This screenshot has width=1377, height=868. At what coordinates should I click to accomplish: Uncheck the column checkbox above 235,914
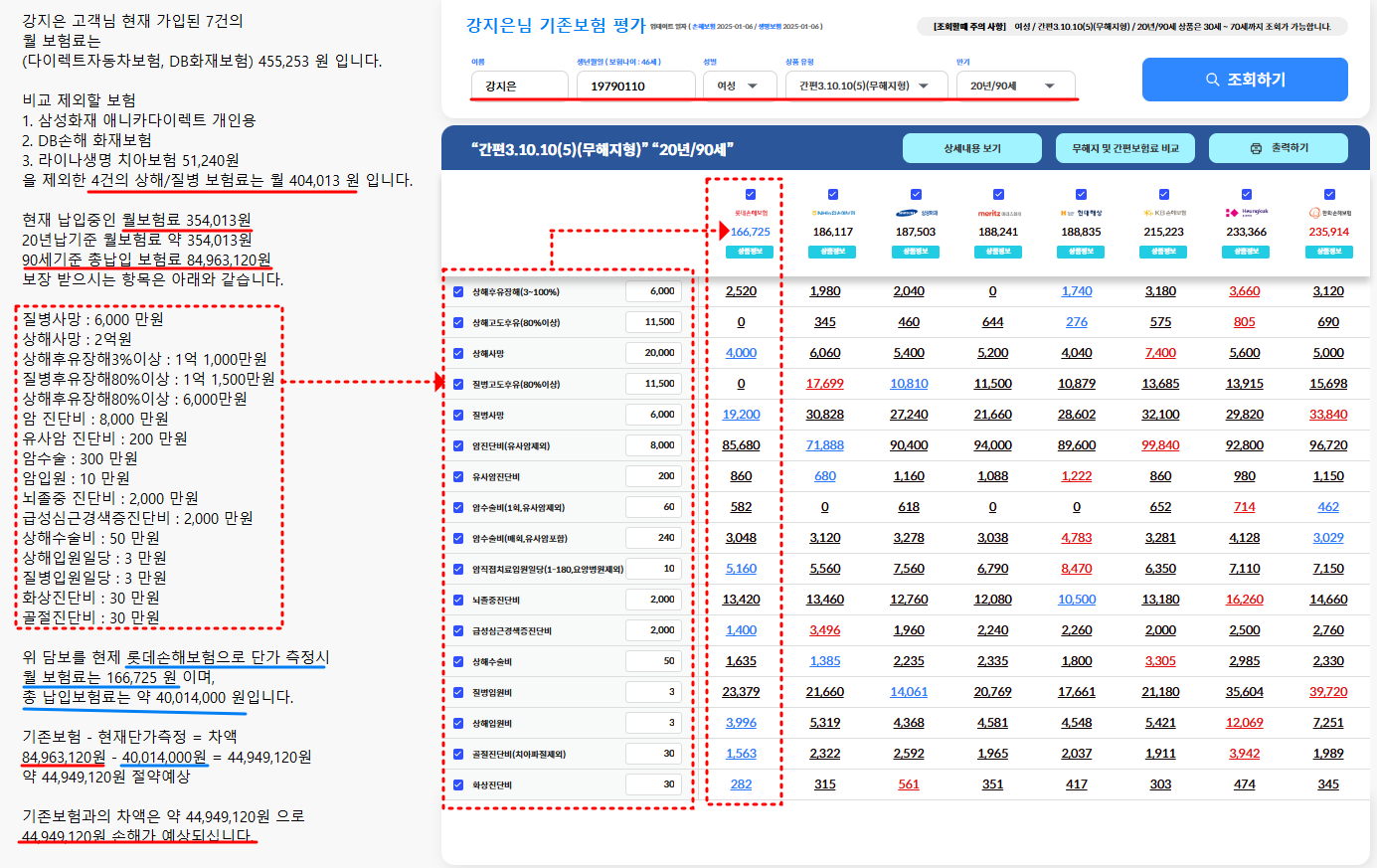[x=1329, y=195]
